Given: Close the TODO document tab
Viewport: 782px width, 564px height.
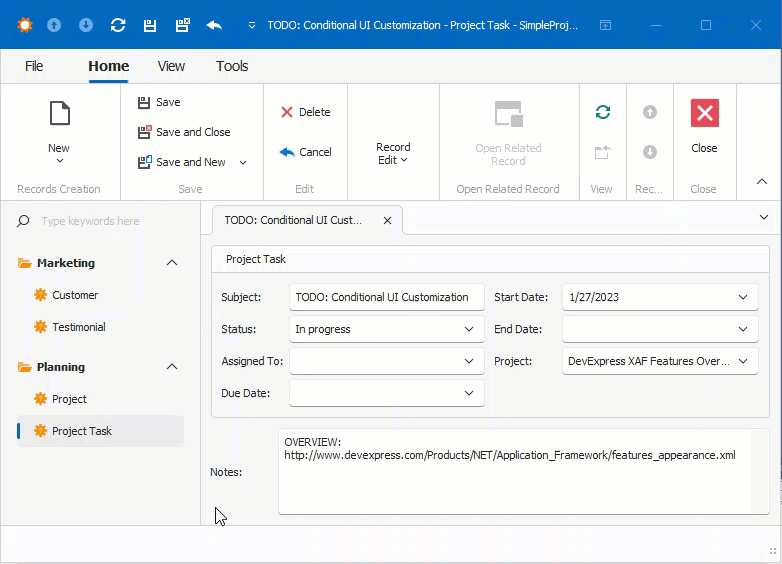Looking at the screenshot, I should pos(387,220).
